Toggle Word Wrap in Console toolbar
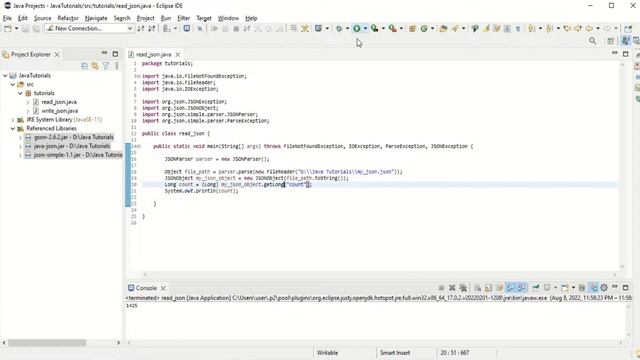This screenshot has width=640, height=360. 500,288
